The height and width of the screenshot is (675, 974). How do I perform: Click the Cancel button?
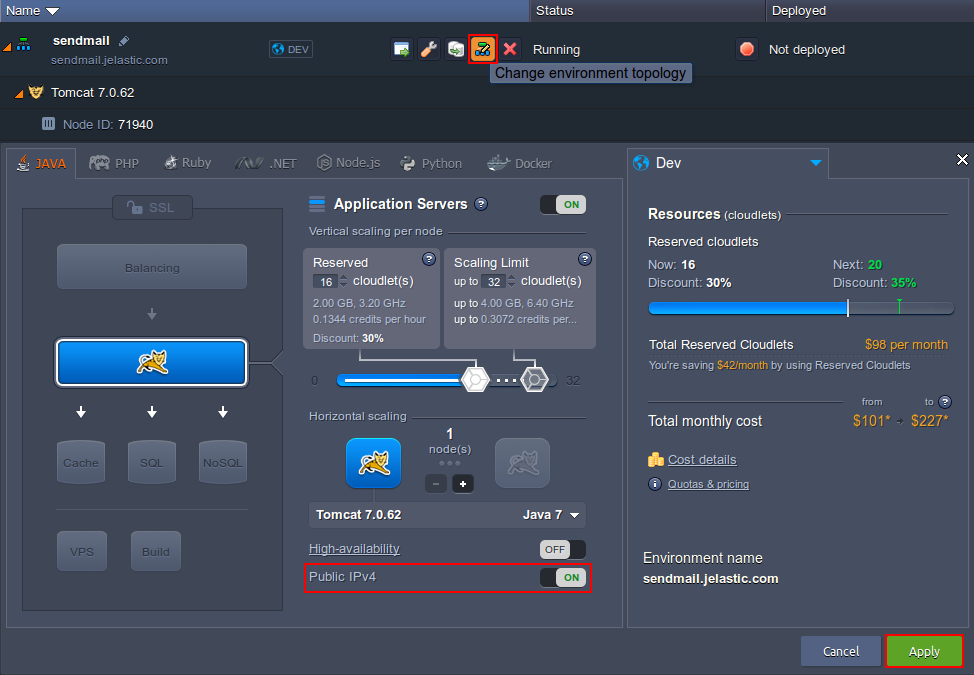pos(841,651)
